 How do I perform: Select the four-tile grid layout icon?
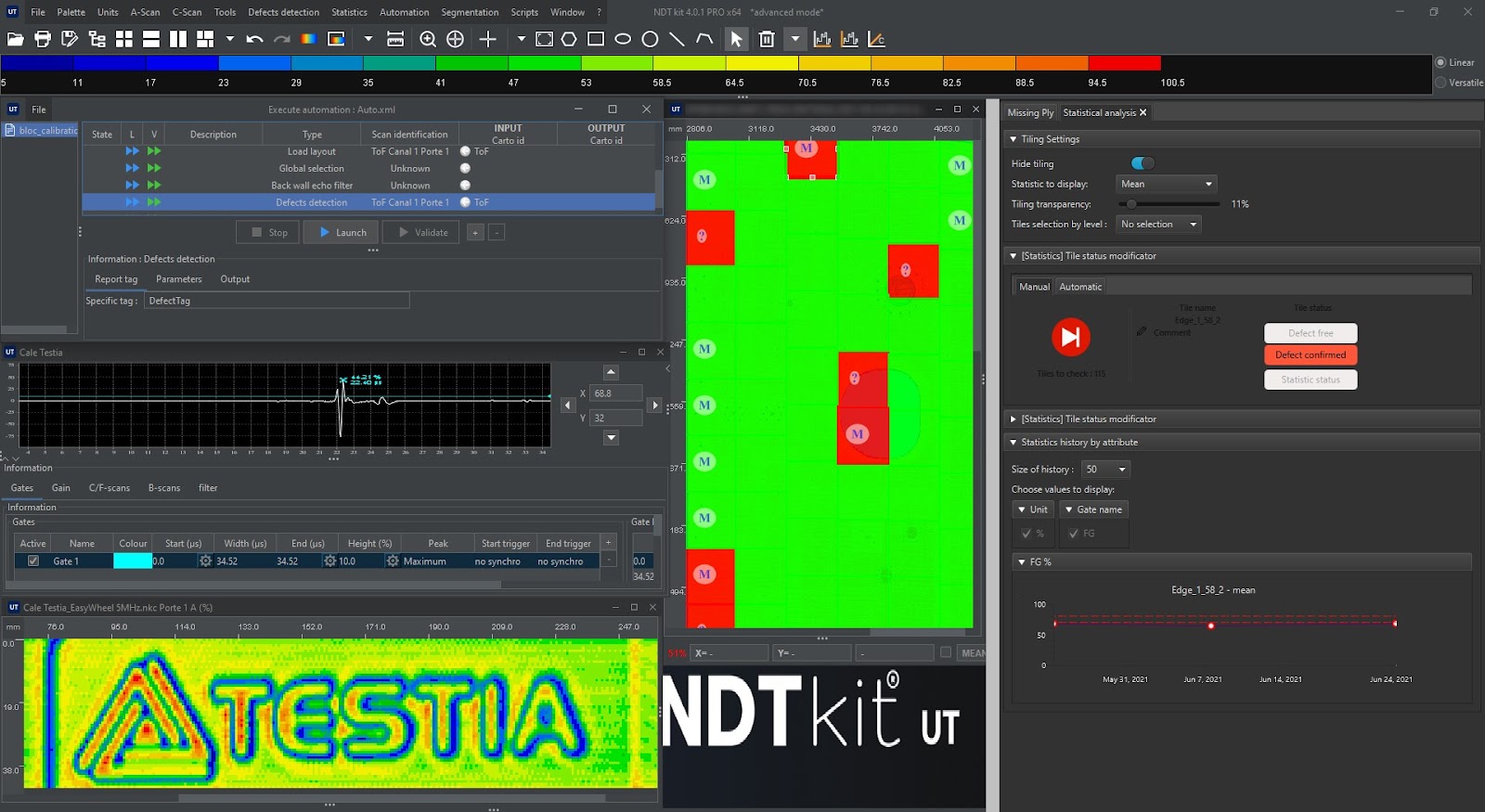(x=124, y=39)
